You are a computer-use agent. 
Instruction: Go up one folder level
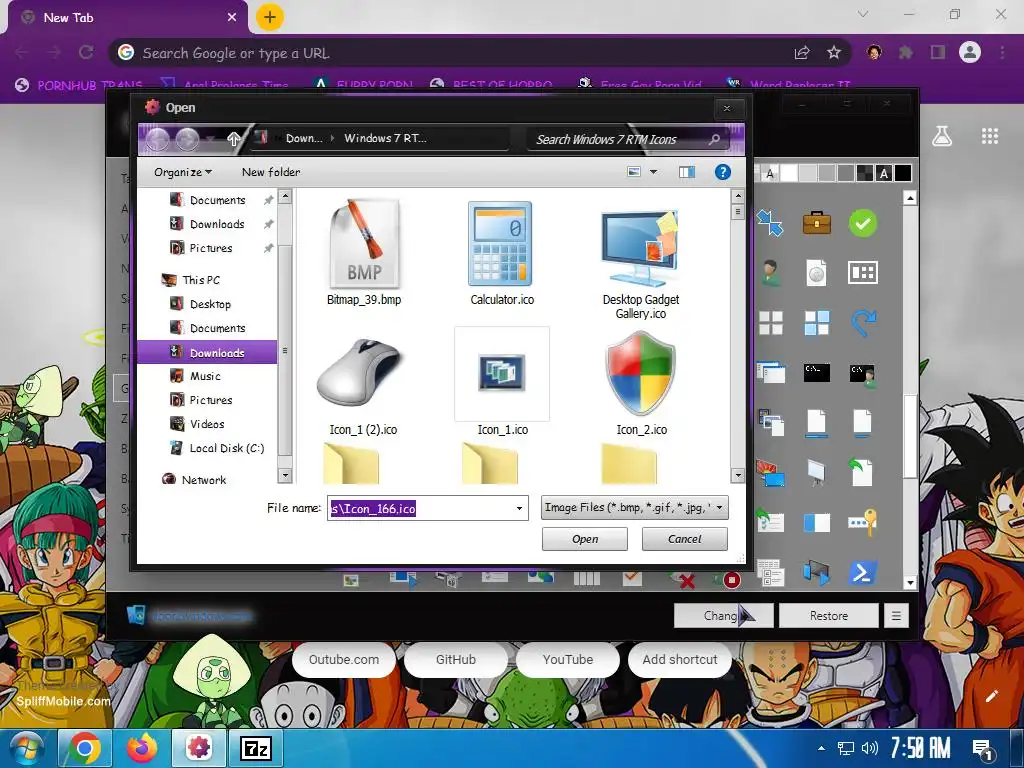pyautogui.click(x=233, y=138)
